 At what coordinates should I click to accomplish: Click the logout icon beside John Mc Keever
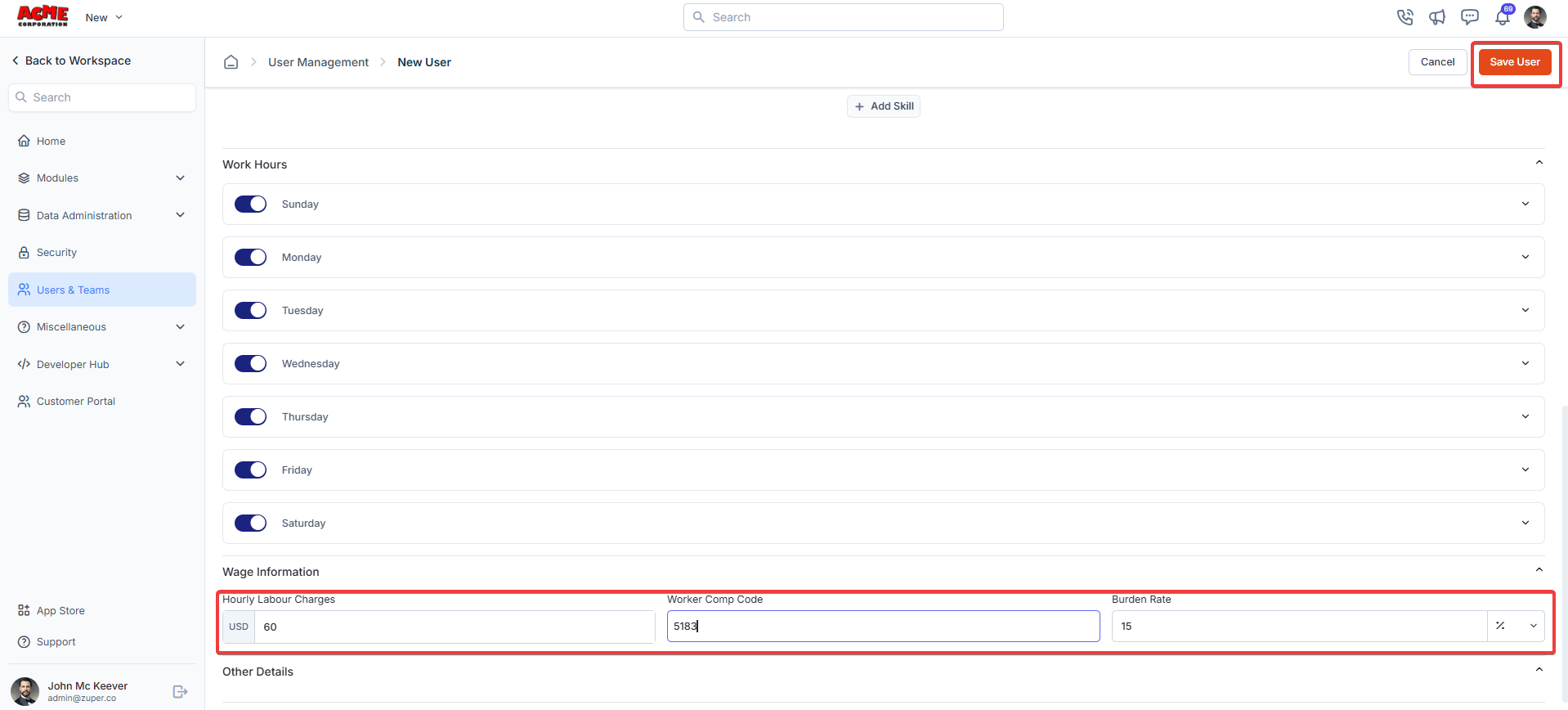click(x=180, y=692)
